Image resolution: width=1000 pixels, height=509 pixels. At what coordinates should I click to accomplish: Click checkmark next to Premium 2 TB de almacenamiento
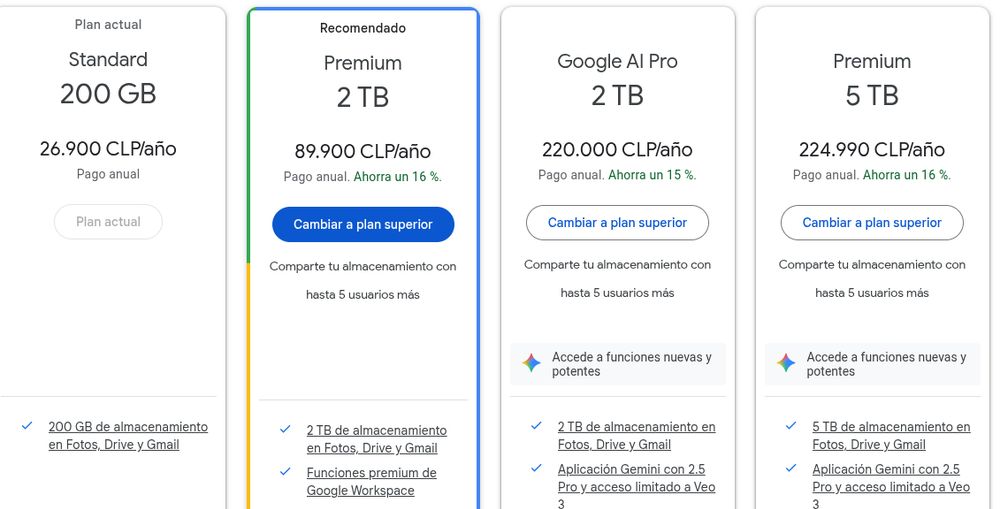coord(285,429)
